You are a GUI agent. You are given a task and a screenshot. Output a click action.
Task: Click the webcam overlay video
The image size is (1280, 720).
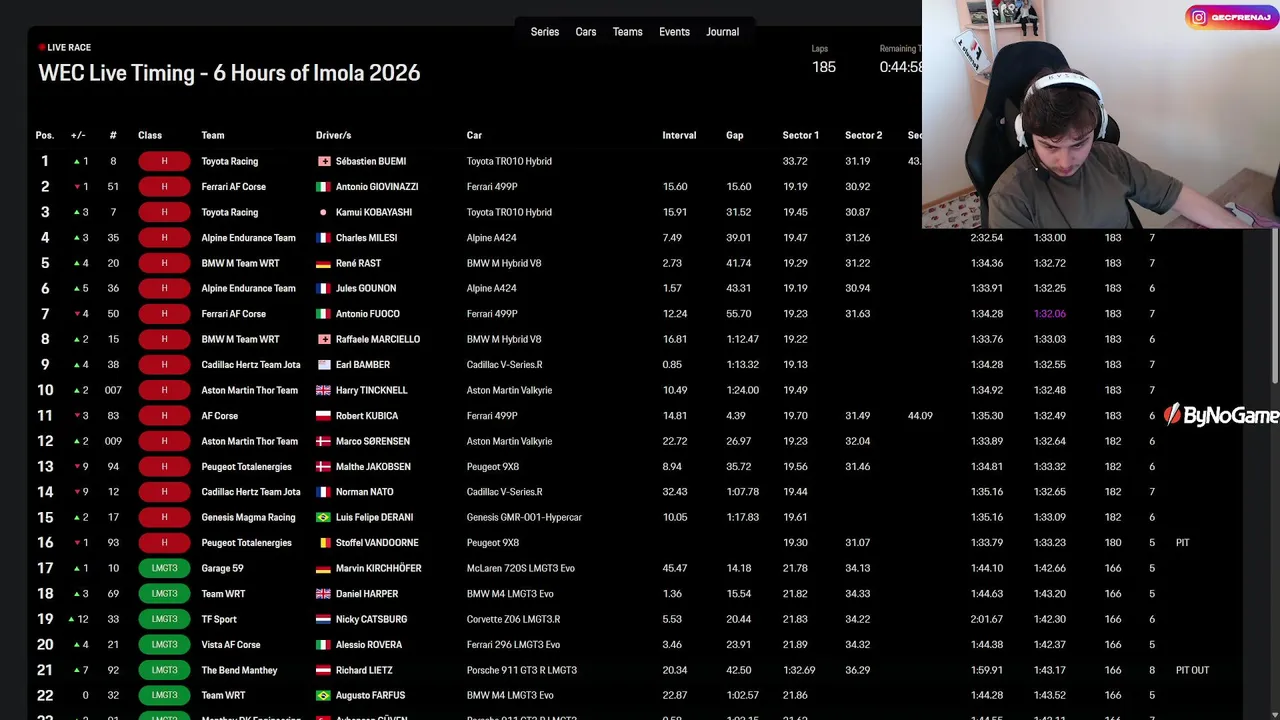[1101, 114]
